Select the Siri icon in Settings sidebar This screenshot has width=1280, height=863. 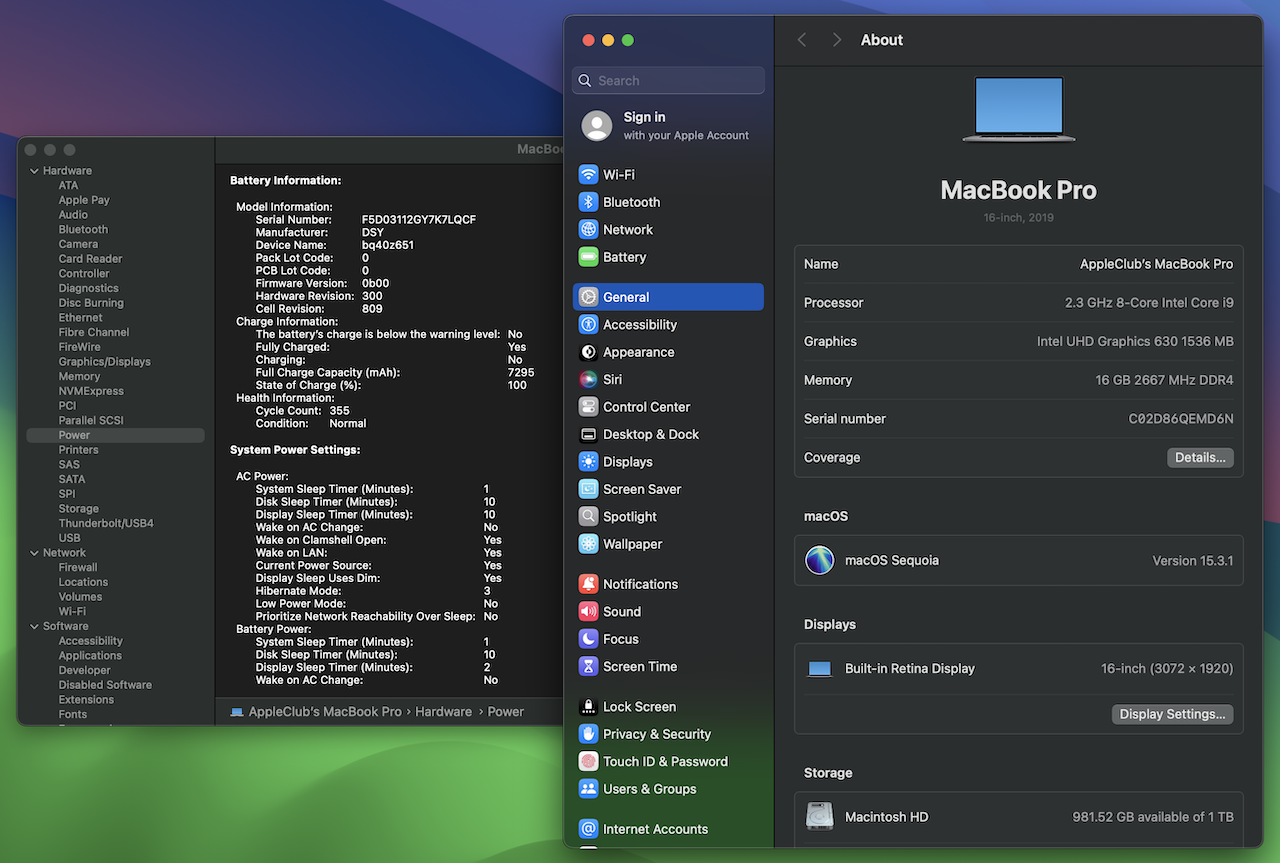(x=588, y=379)
